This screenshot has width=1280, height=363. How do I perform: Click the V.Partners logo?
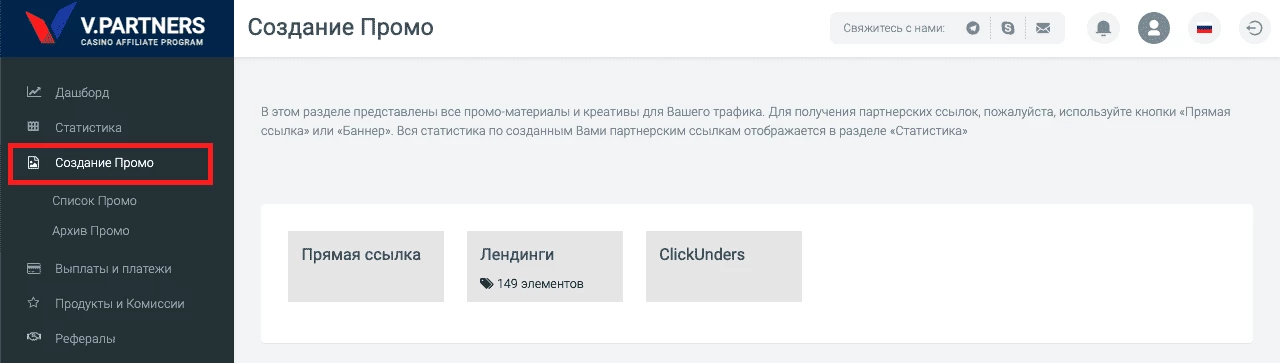coord(116,28)
